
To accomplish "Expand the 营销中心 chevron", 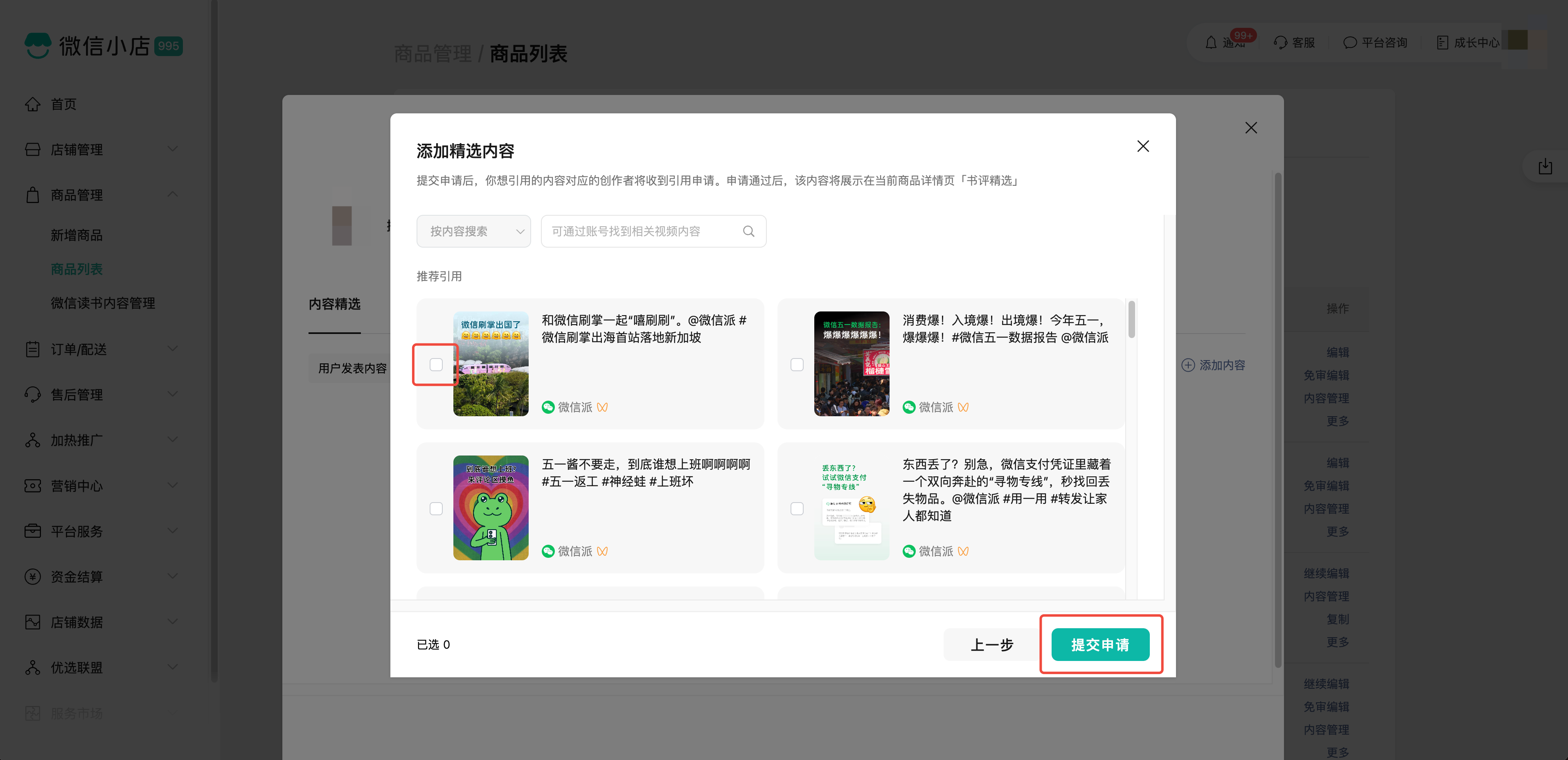I will click(173, 485).
